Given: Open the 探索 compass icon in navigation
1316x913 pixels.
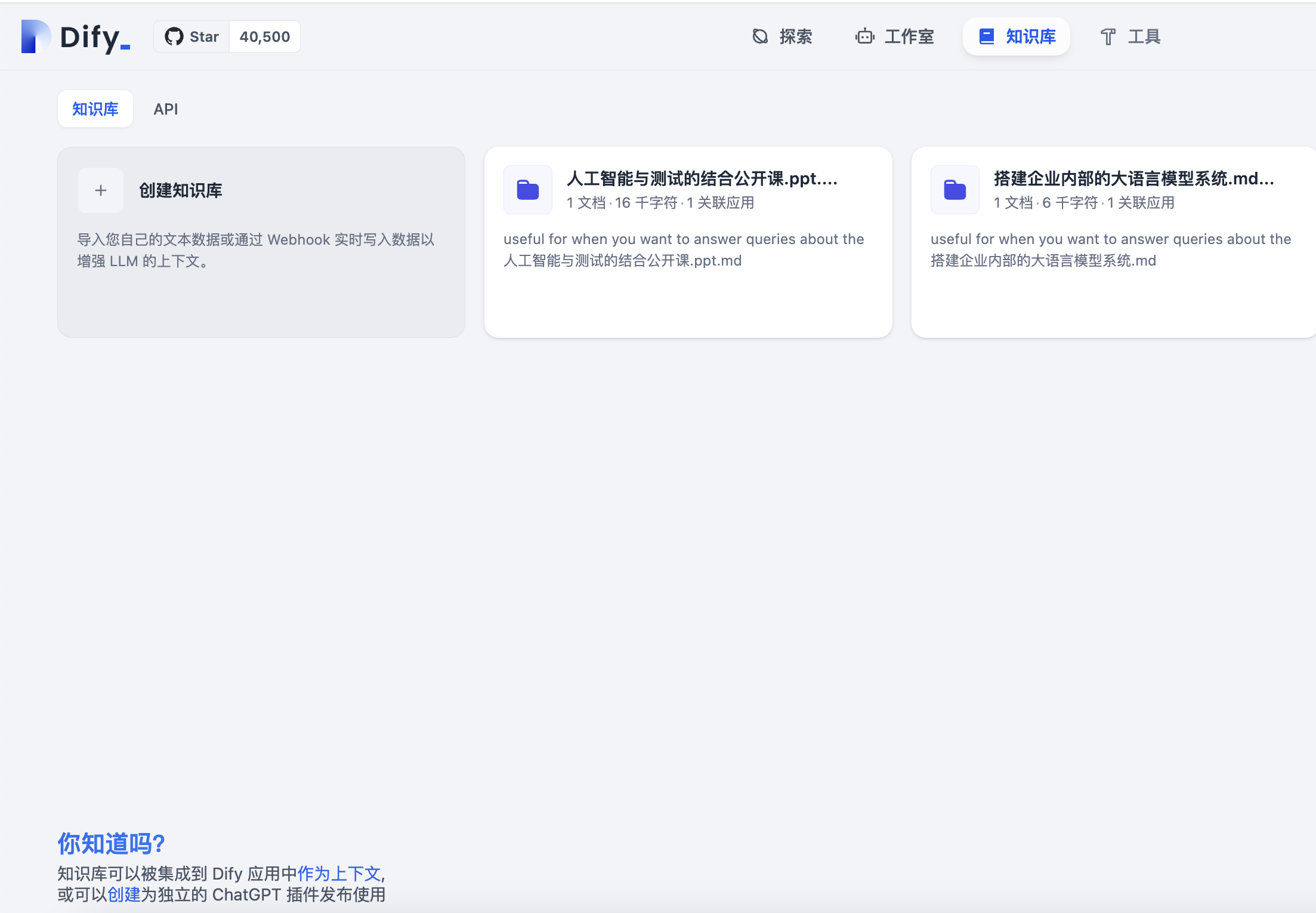Looking at the screenshot, I should 760,36.
